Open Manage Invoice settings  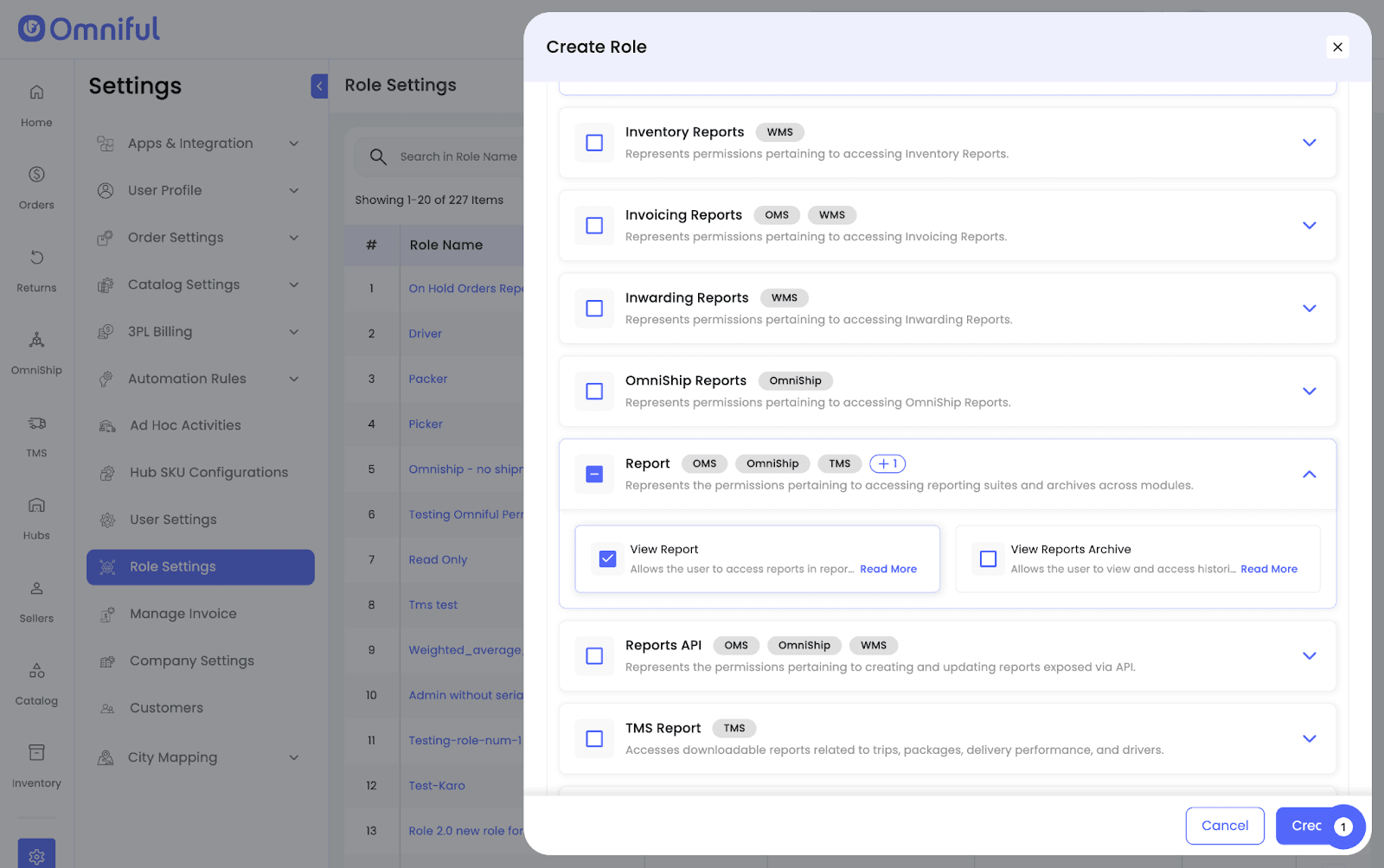[x=183, y=614]
